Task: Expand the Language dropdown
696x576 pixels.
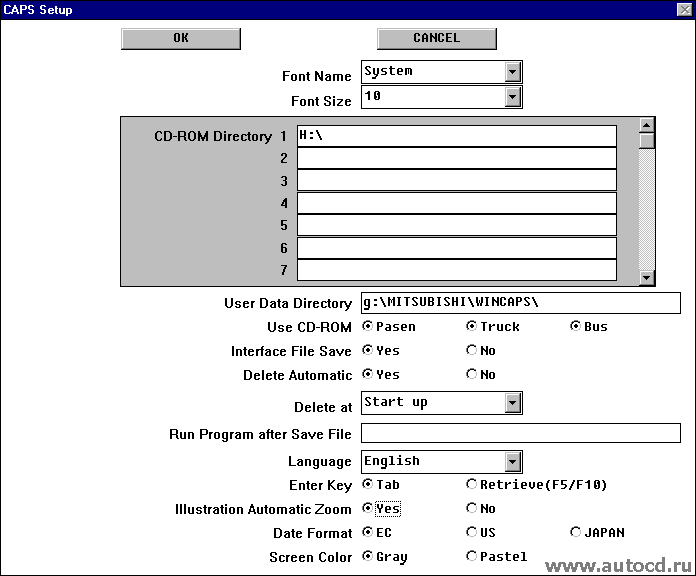Action: pyautogui.click(x=512, y=462)
